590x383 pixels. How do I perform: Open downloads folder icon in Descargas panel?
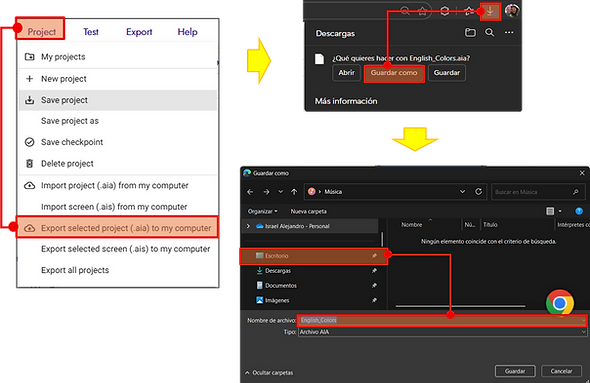click(x=470, y=33)
